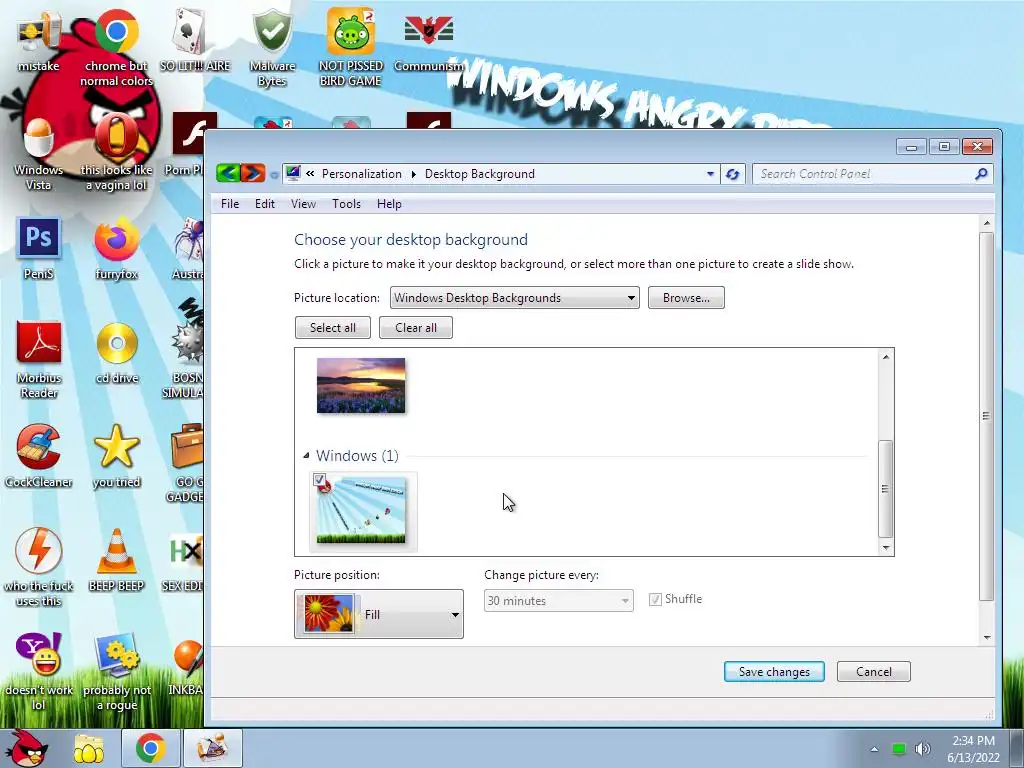The height and width of the screenshot is (768, 1024).
Task: Open the Picture location dropdown
Action: pos(515,298)
